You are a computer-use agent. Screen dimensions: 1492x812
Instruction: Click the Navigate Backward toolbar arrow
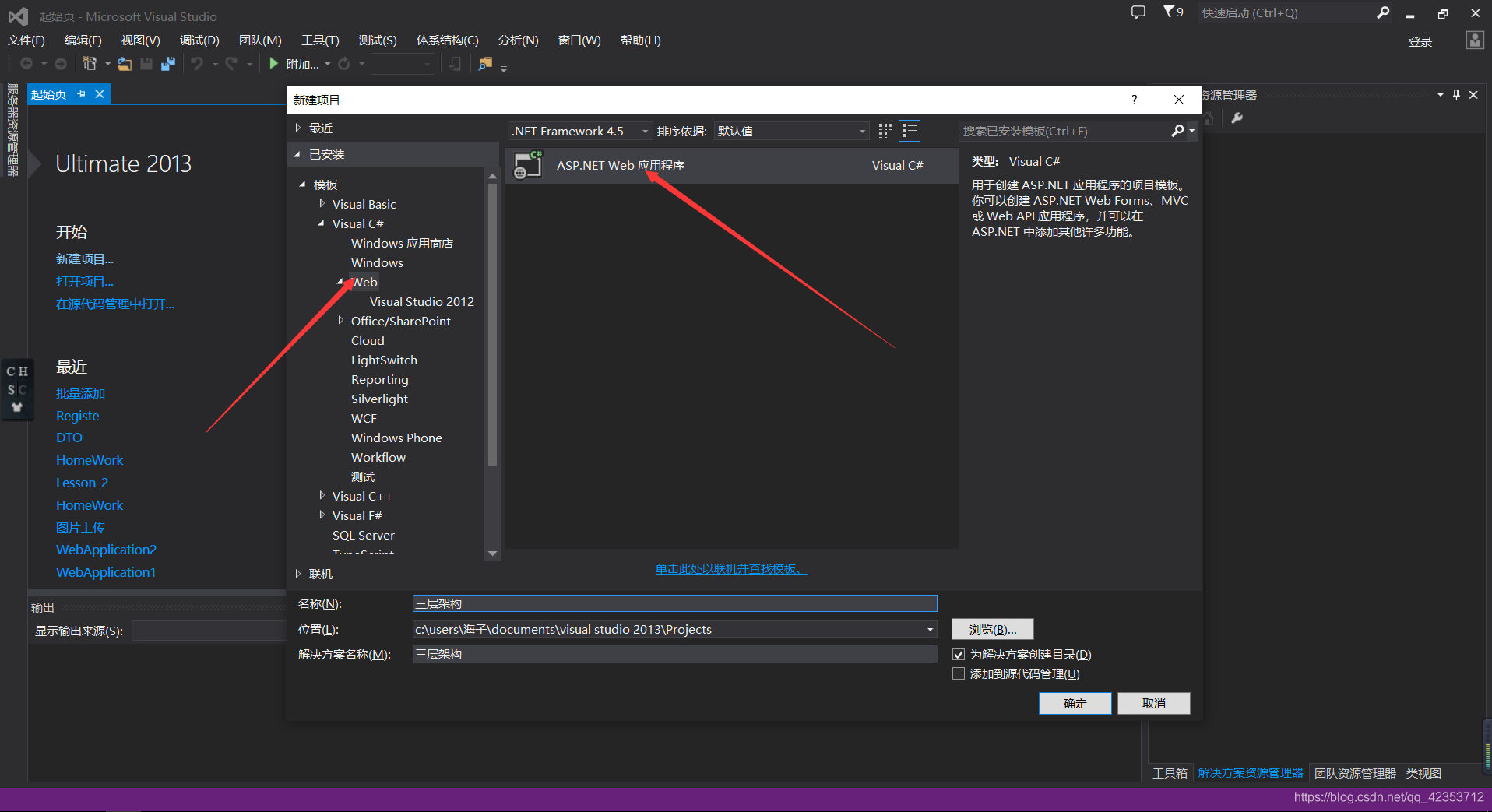(x=26, y=64)
